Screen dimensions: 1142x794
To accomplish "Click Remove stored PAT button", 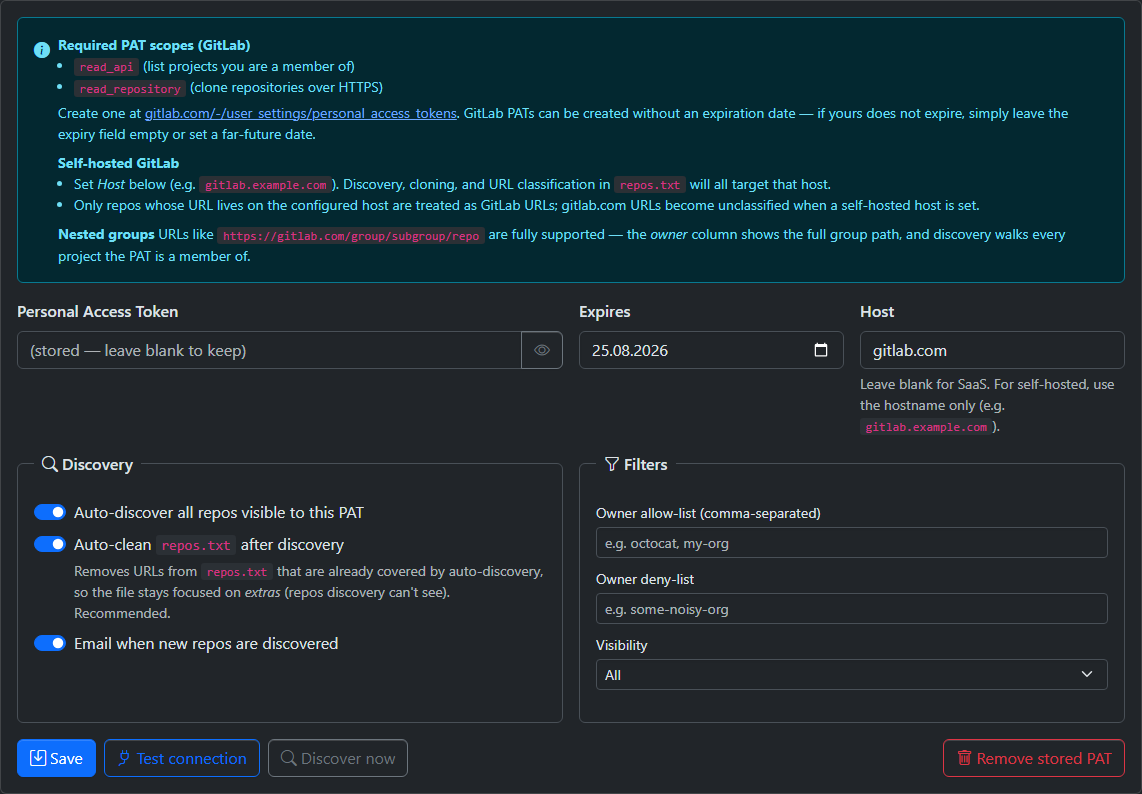I will (x=1033, y=758).
